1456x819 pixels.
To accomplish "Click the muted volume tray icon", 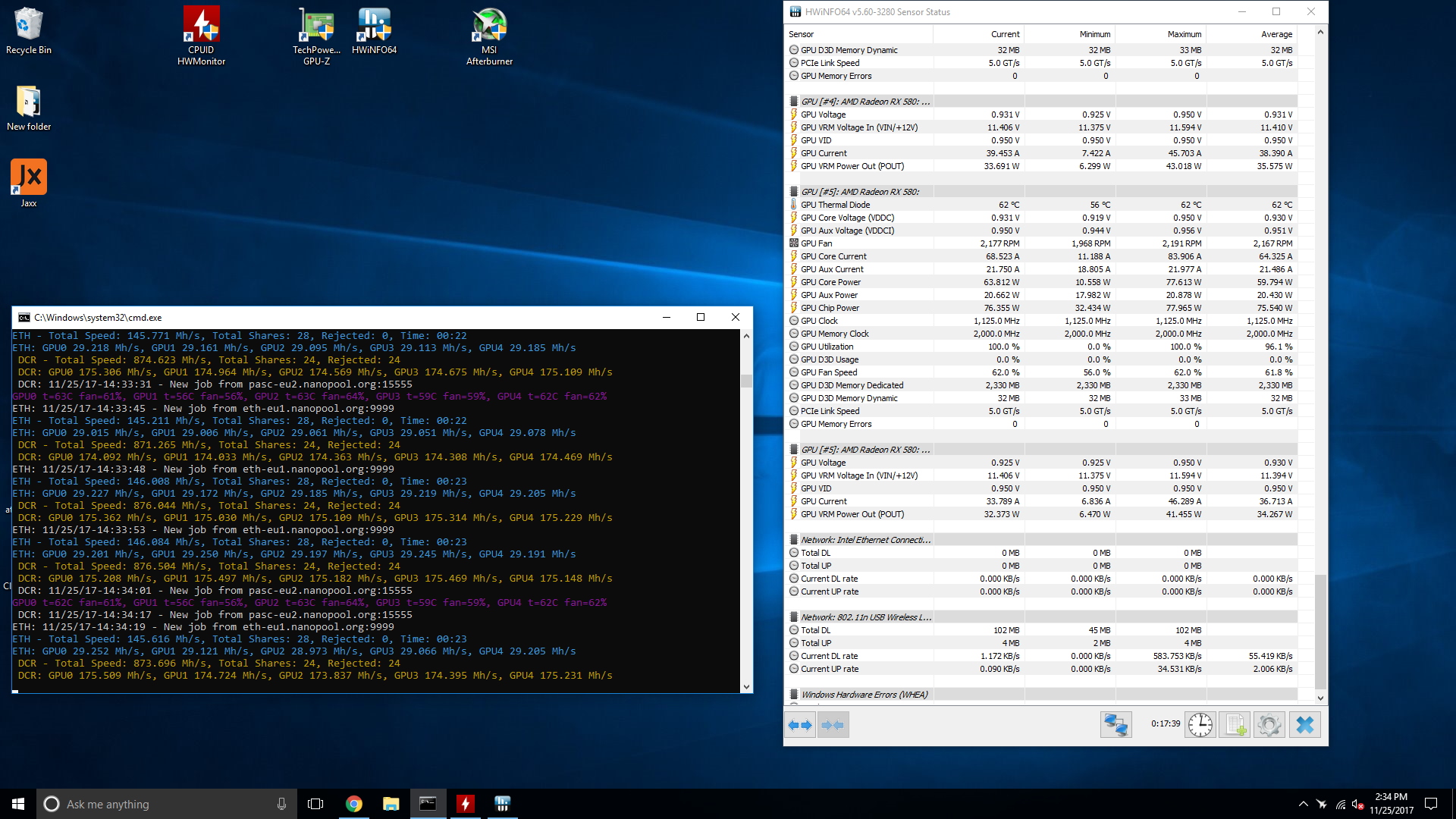I will point(1358,804).
